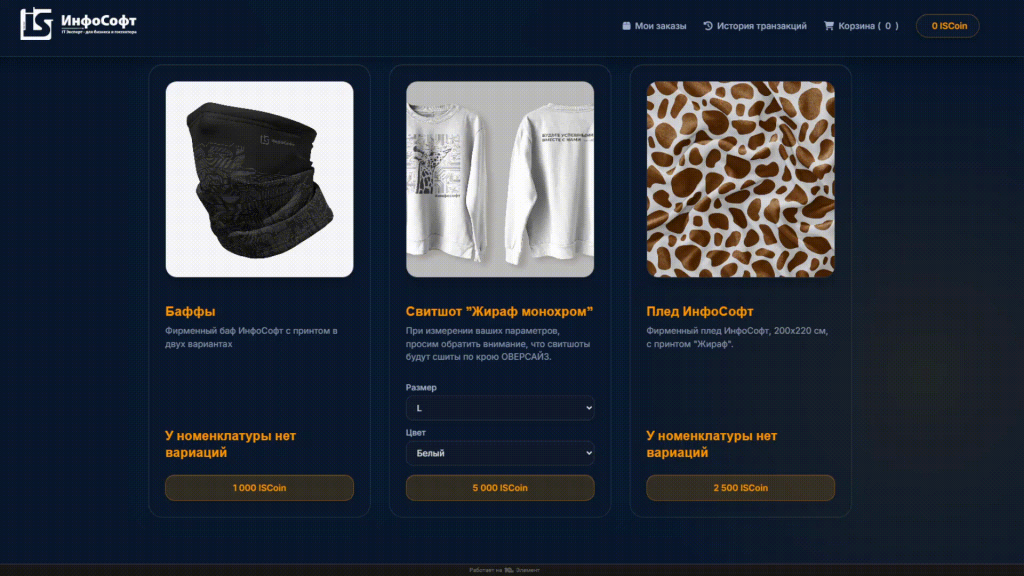1024x576 pixels.
Task: Click the Размер dropdown arrow
Action: coord(588,408)
